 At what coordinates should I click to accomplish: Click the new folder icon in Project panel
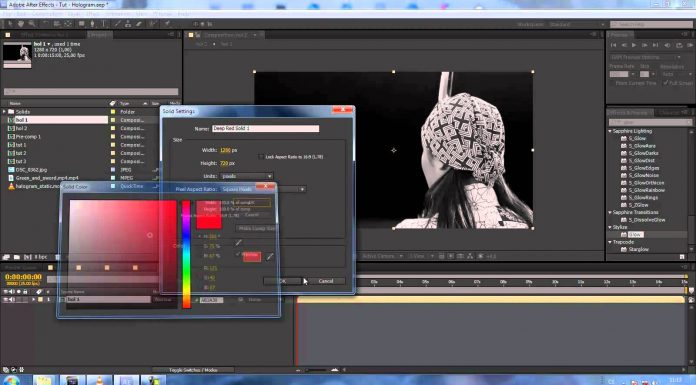[16, 257]
